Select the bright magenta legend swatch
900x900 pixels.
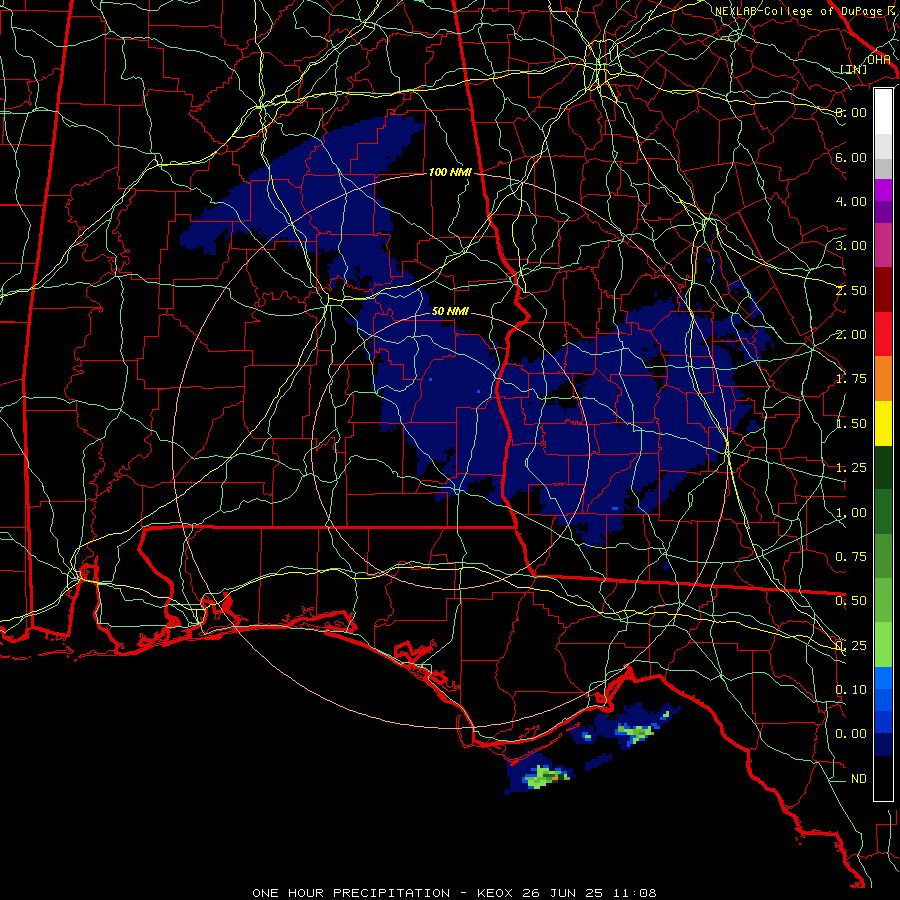coord(883,190)
